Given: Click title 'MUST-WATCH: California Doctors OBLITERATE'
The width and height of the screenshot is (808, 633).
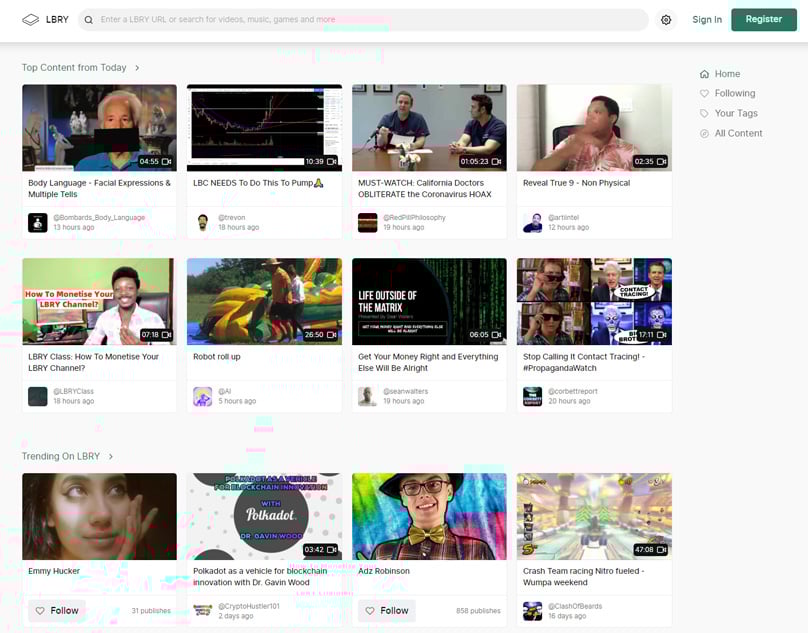Looking at the screenshot, I should pyautogui.click(x=425, y=189).
